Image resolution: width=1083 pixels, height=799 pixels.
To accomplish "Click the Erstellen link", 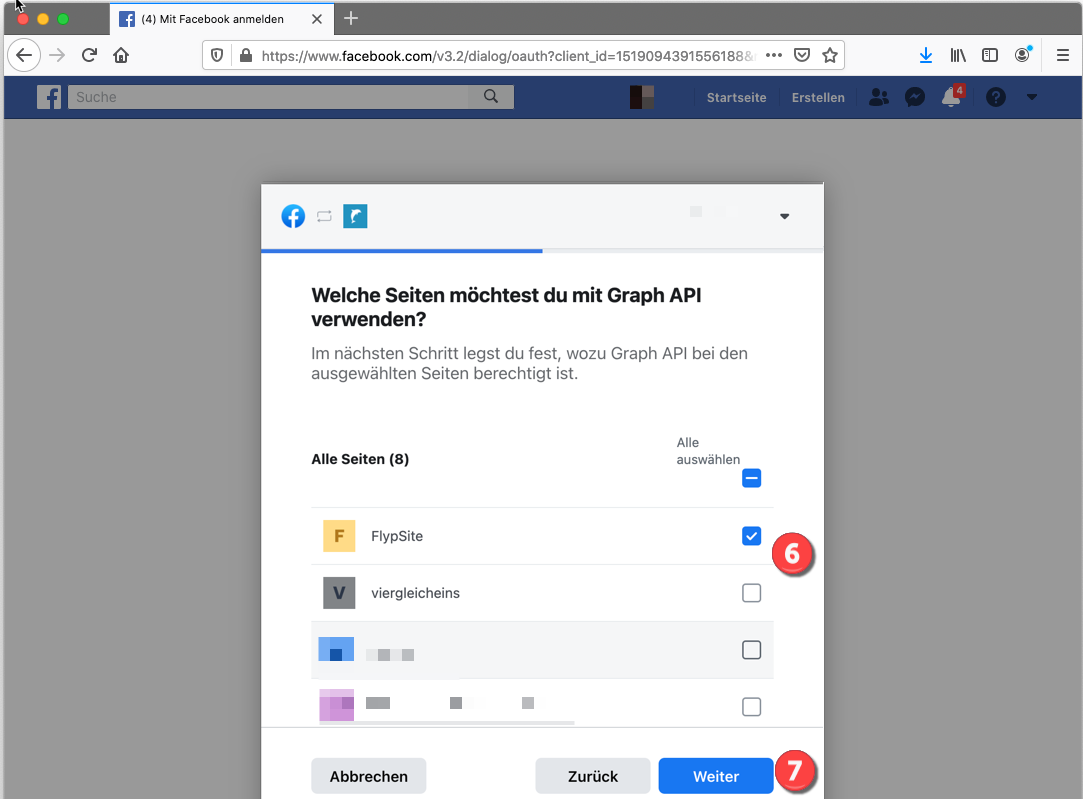I will tap(818, 97).
